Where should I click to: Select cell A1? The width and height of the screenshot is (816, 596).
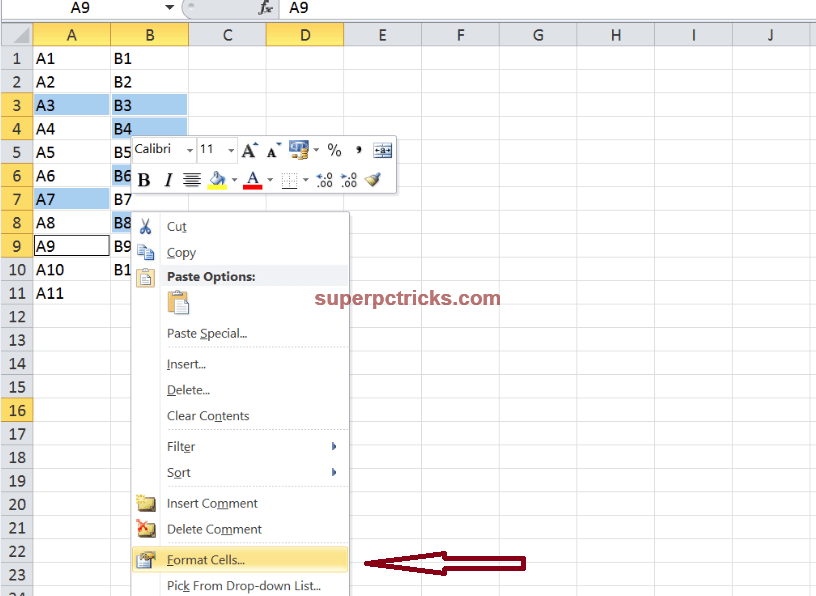[72, 58]
